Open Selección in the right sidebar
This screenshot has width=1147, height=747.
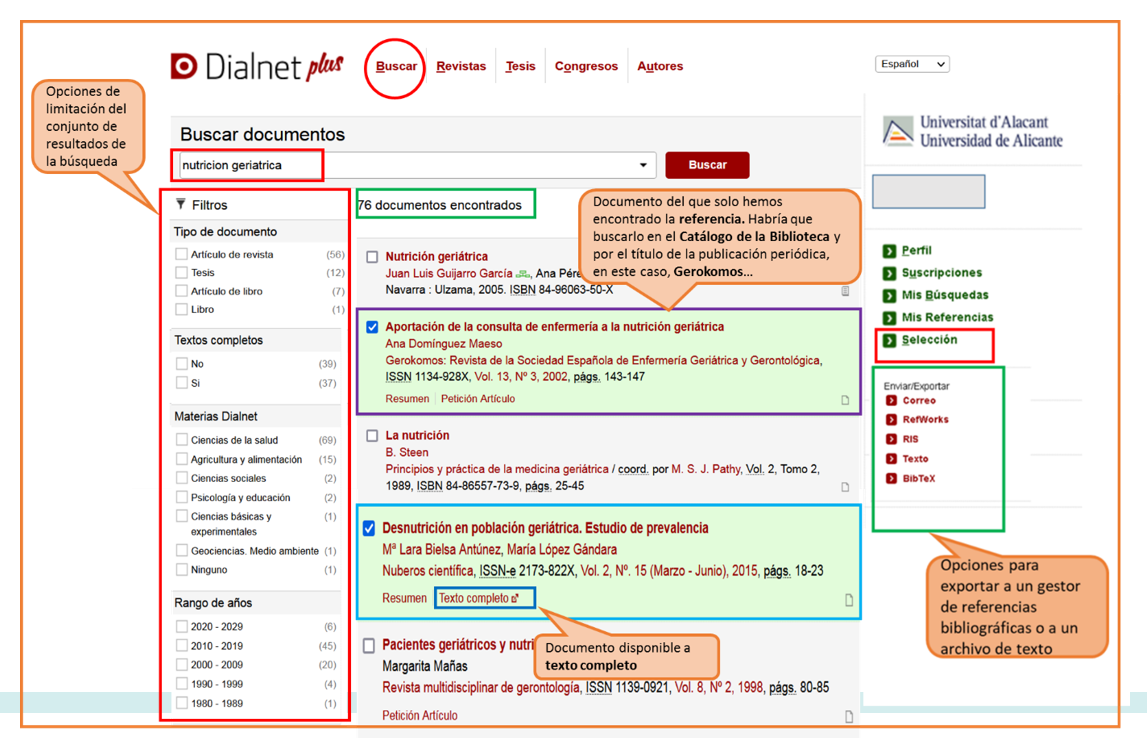click(929, 340)
